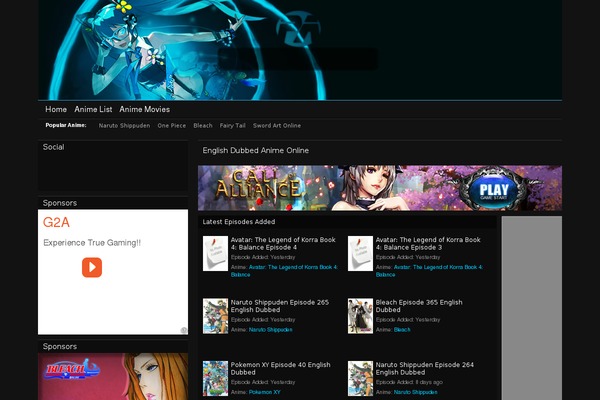Open Bleach Episode 365 English Dubbed title

[419, 306]
